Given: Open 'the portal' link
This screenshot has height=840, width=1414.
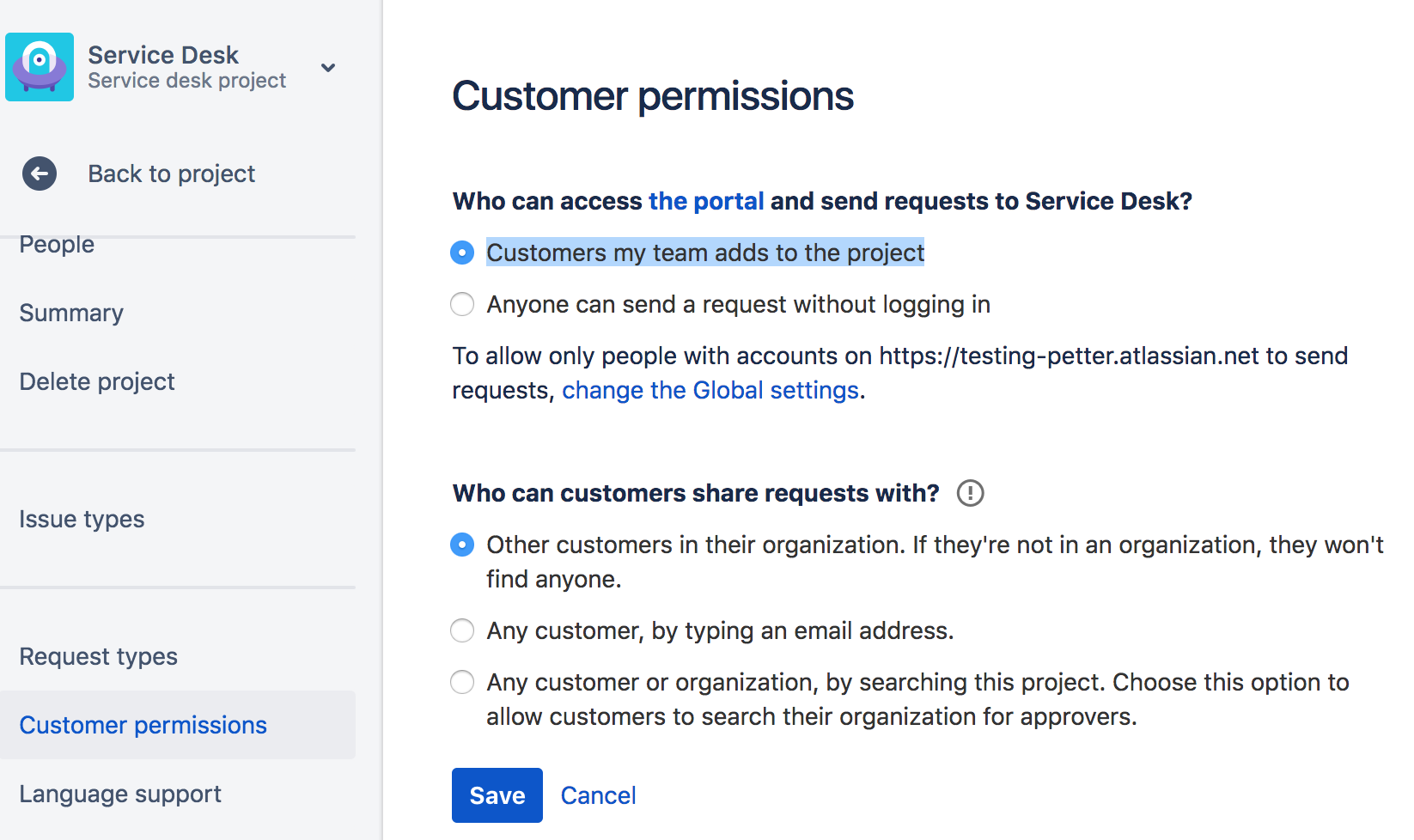Looking at the screenshot, I should click(705, 201).
